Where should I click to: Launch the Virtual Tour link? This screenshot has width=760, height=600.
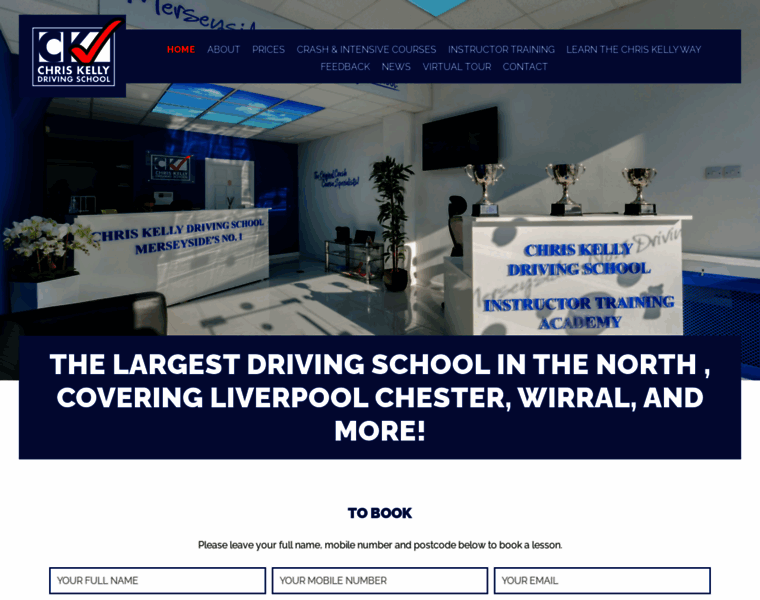coord(457,67)
